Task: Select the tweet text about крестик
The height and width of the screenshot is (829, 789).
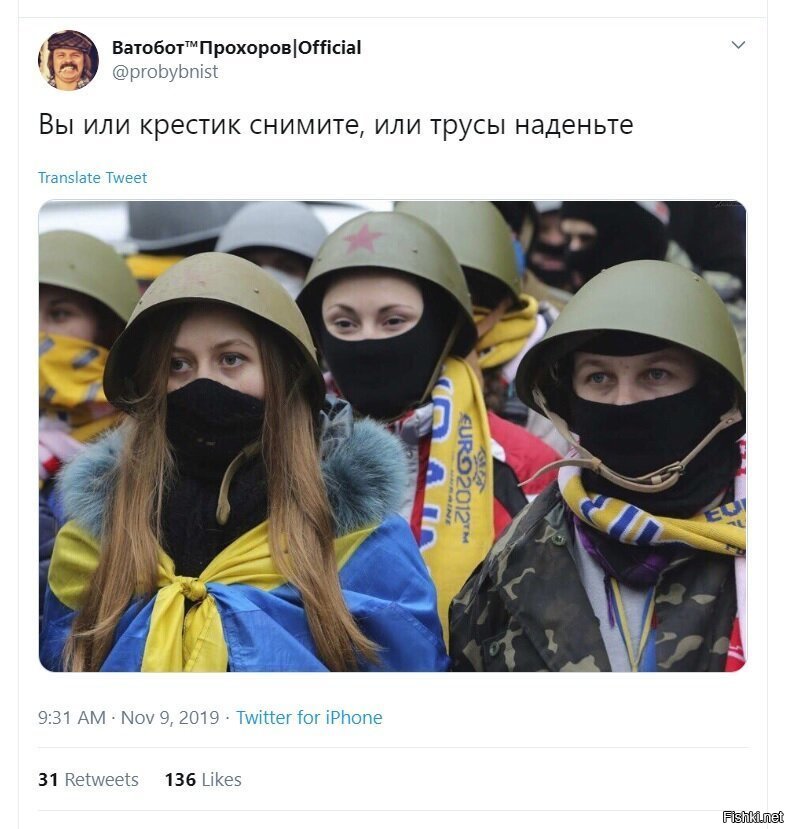Action: click(x=336, y=125)
